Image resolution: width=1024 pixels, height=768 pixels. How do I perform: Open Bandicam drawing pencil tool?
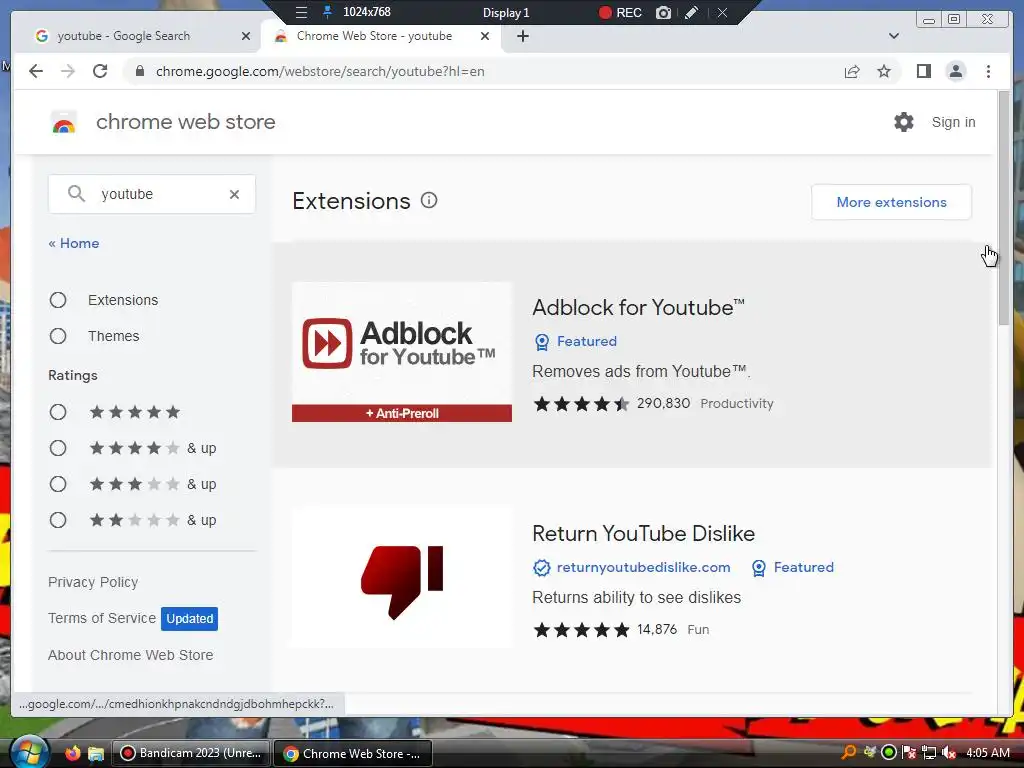692,12
